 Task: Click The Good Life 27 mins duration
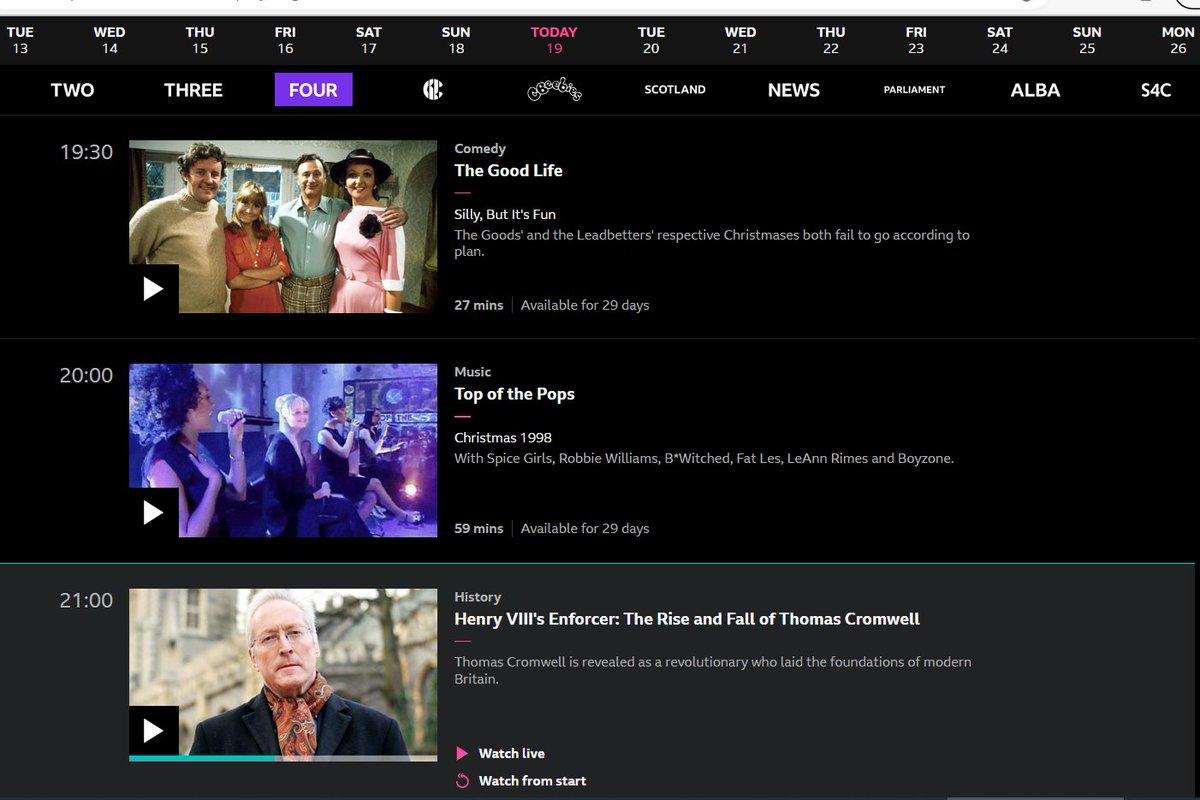click(479, 305)
